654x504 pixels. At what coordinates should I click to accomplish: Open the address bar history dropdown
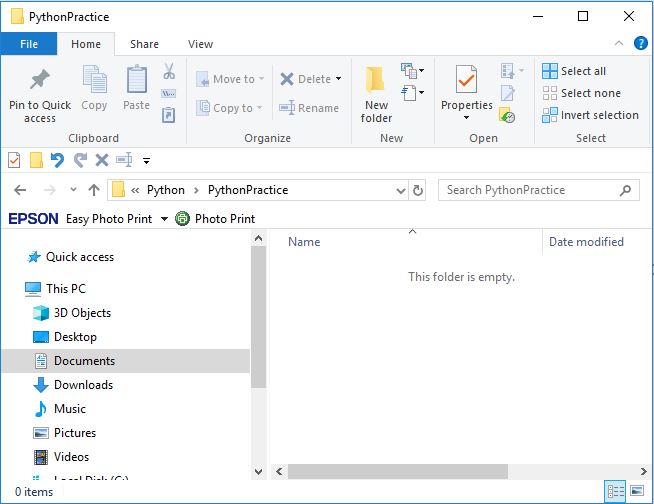point(401,191)
